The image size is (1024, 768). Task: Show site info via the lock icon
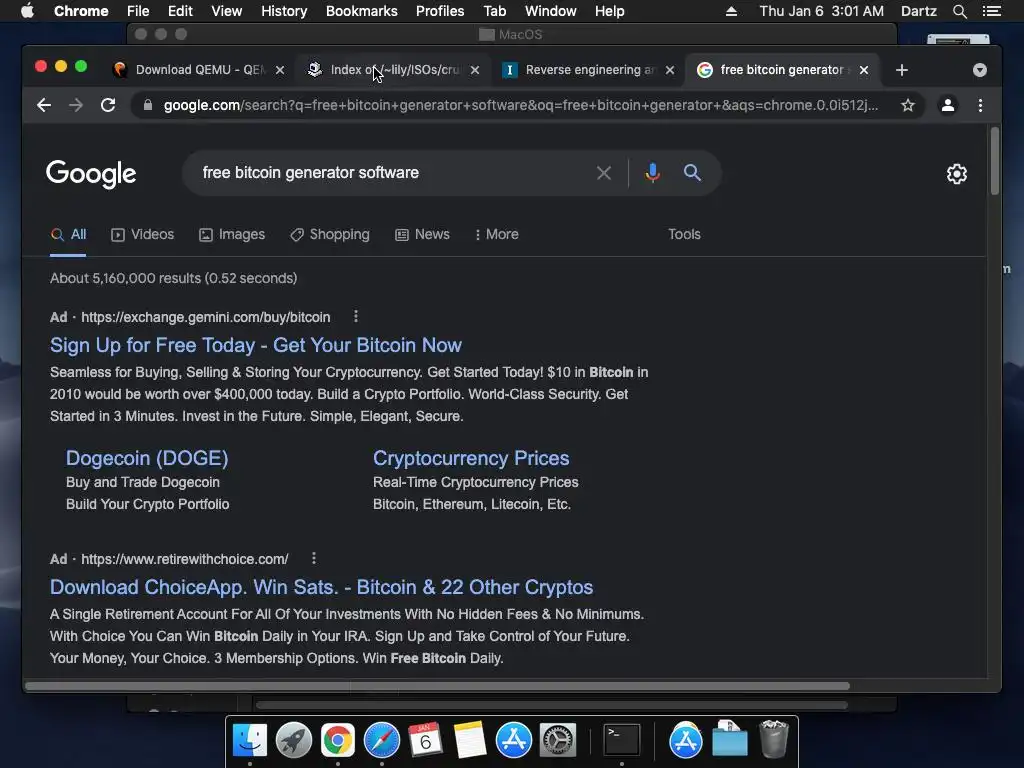[x=148, y=105]
